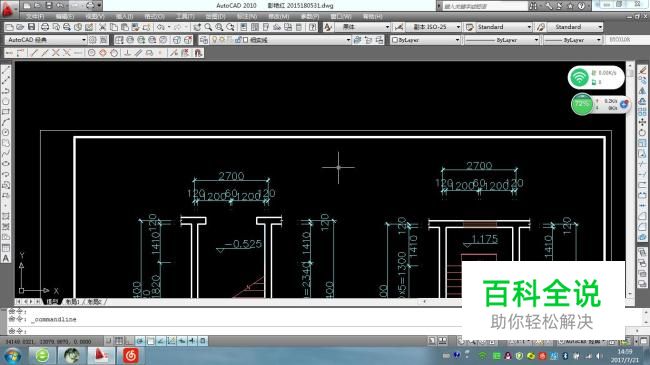Select the Zoom Realtime magnifier tool
650x365 pixels.
[x=208, y=27]
